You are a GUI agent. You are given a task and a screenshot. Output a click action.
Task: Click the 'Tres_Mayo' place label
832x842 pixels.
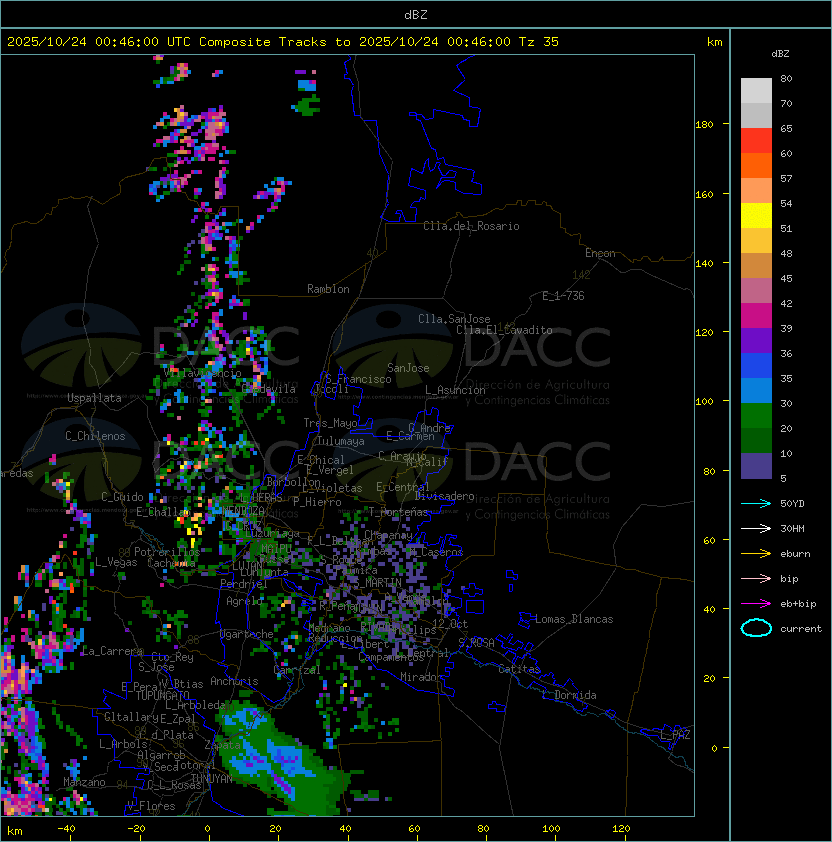pos(330,423)
